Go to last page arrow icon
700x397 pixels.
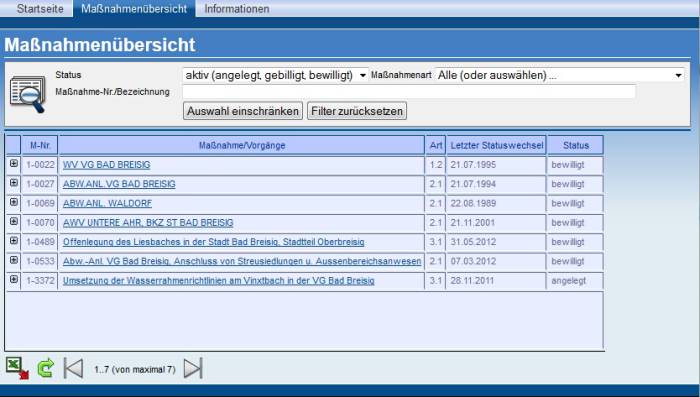point(193,368)
